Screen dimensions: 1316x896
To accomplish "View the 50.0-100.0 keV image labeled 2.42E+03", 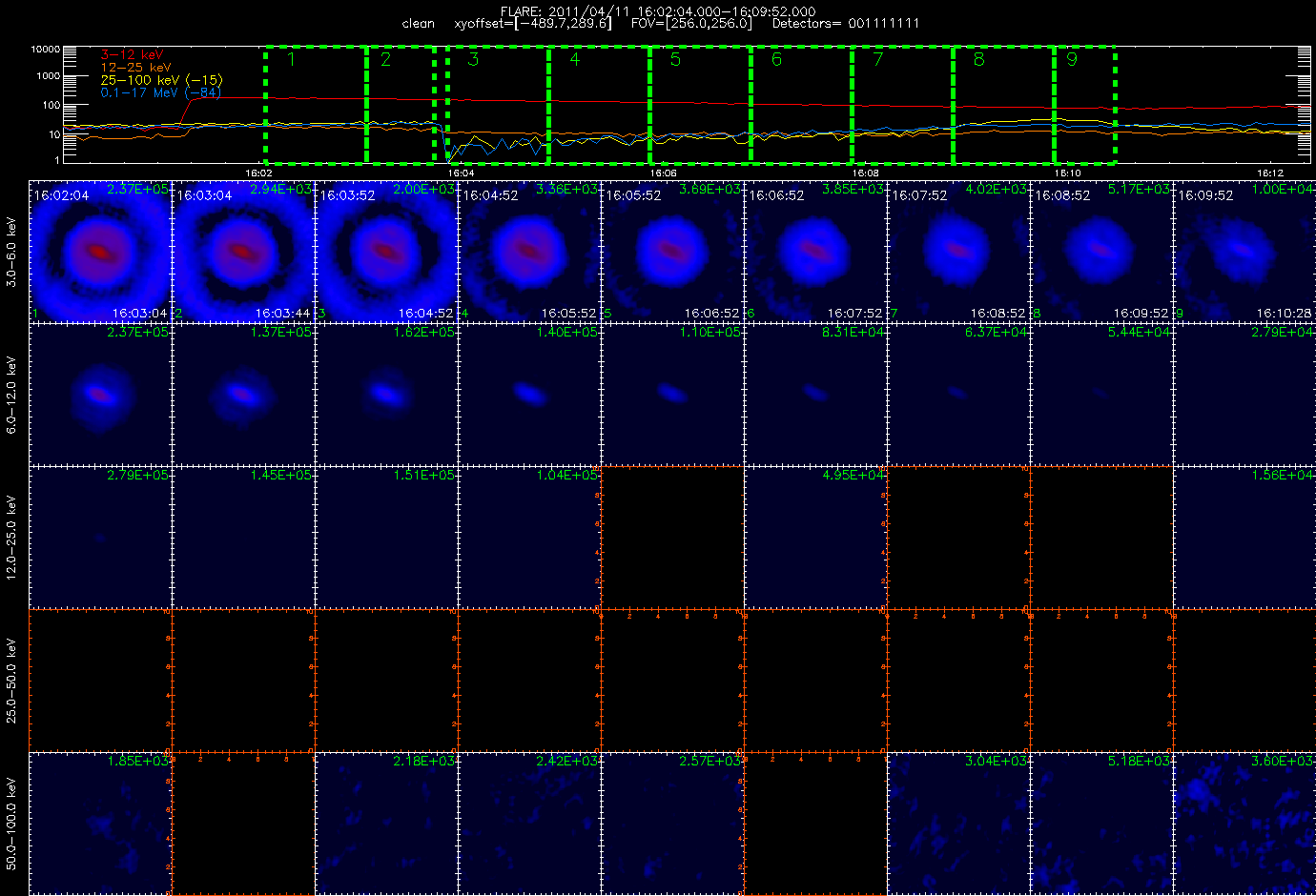I will point(529,823).
